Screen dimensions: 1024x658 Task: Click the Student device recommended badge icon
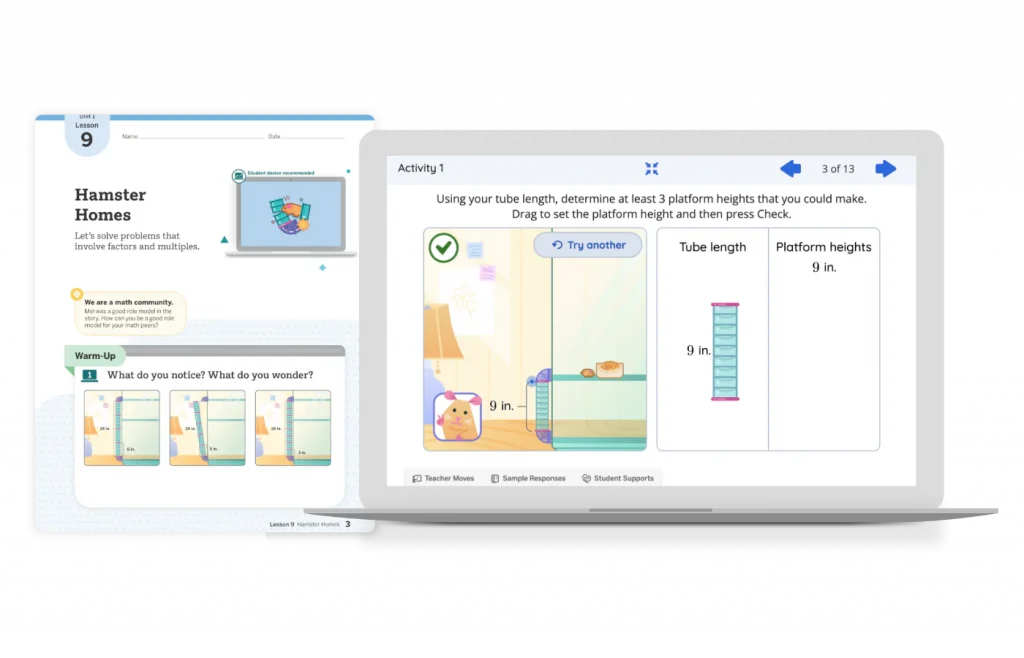click(x=237, y=174)
